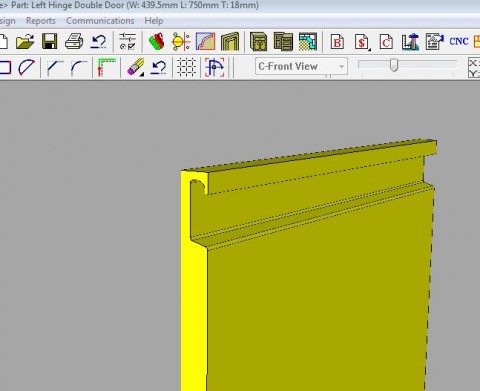The height and width of the screenshot is (391, 480).
Task: Click the zoom slider handle
Action: coord(394,65)
